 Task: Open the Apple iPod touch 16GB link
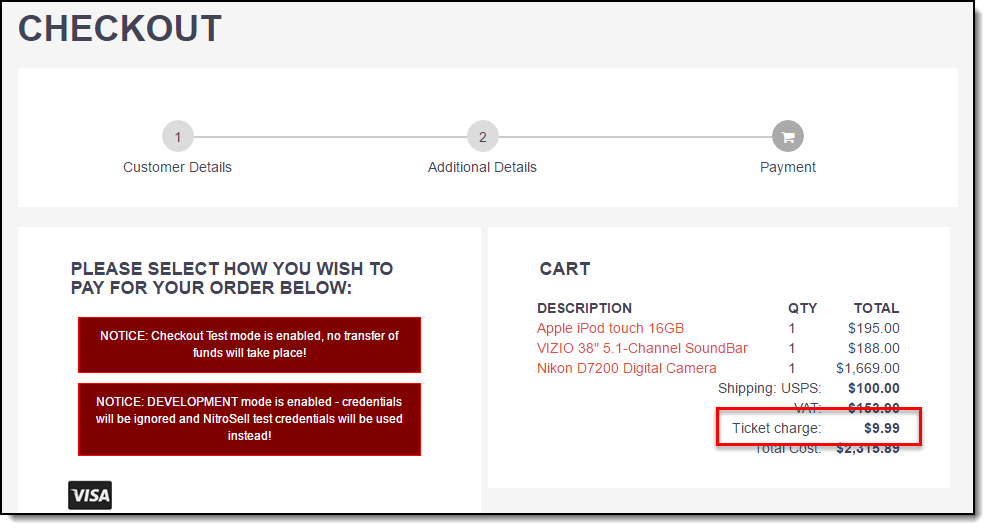pyautogui.click(x=610, y=328)
